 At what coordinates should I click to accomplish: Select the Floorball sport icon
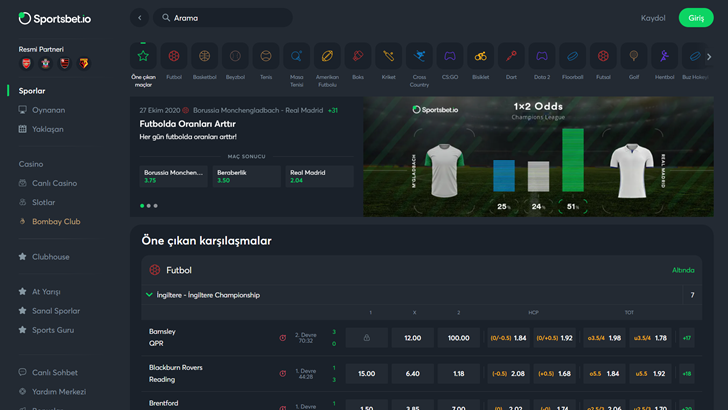tap(572, 56)
